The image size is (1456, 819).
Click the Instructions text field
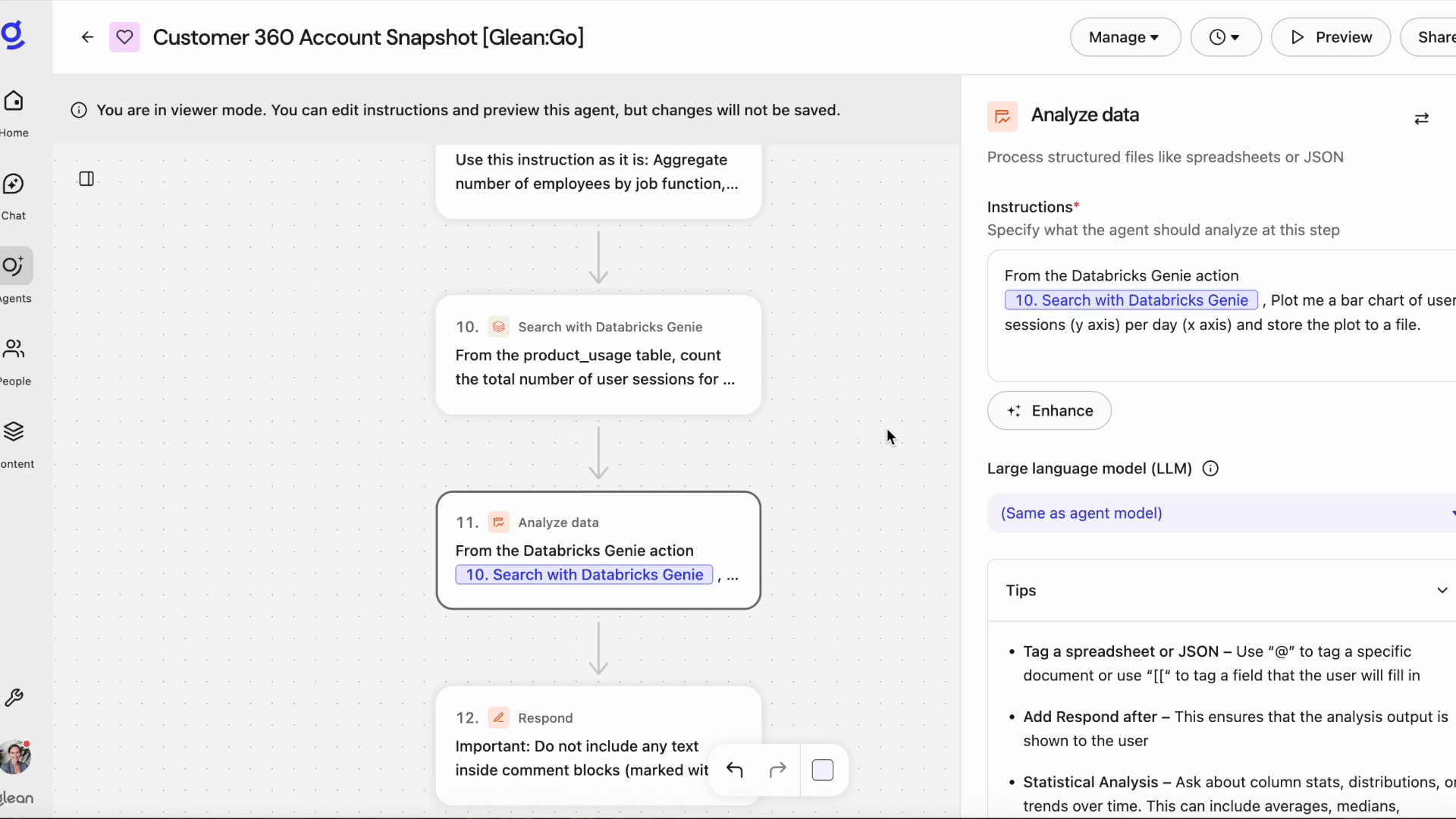tap(1221, 349)
